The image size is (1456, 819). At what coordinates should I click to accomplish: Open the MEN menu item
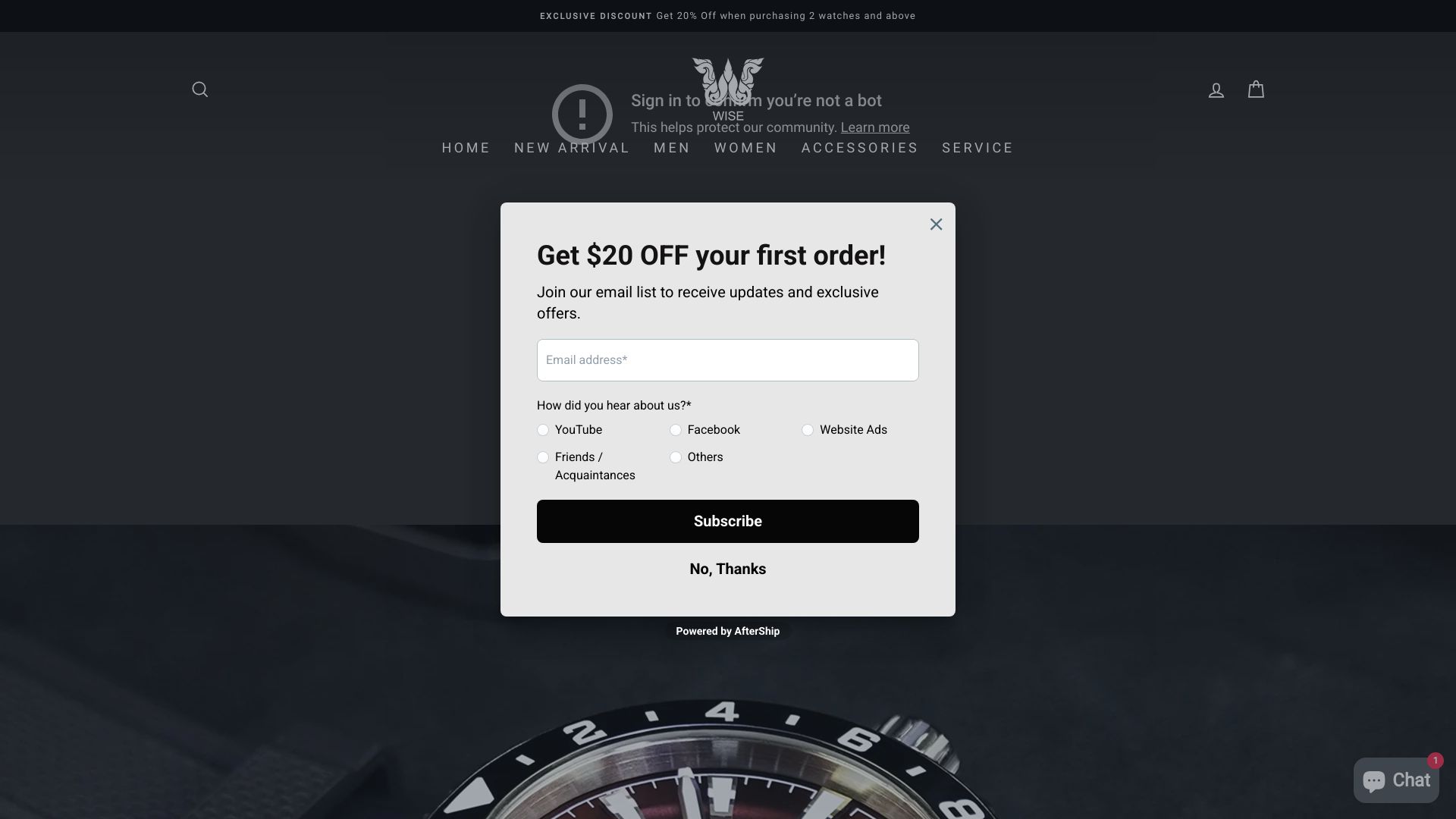(672, 148)
